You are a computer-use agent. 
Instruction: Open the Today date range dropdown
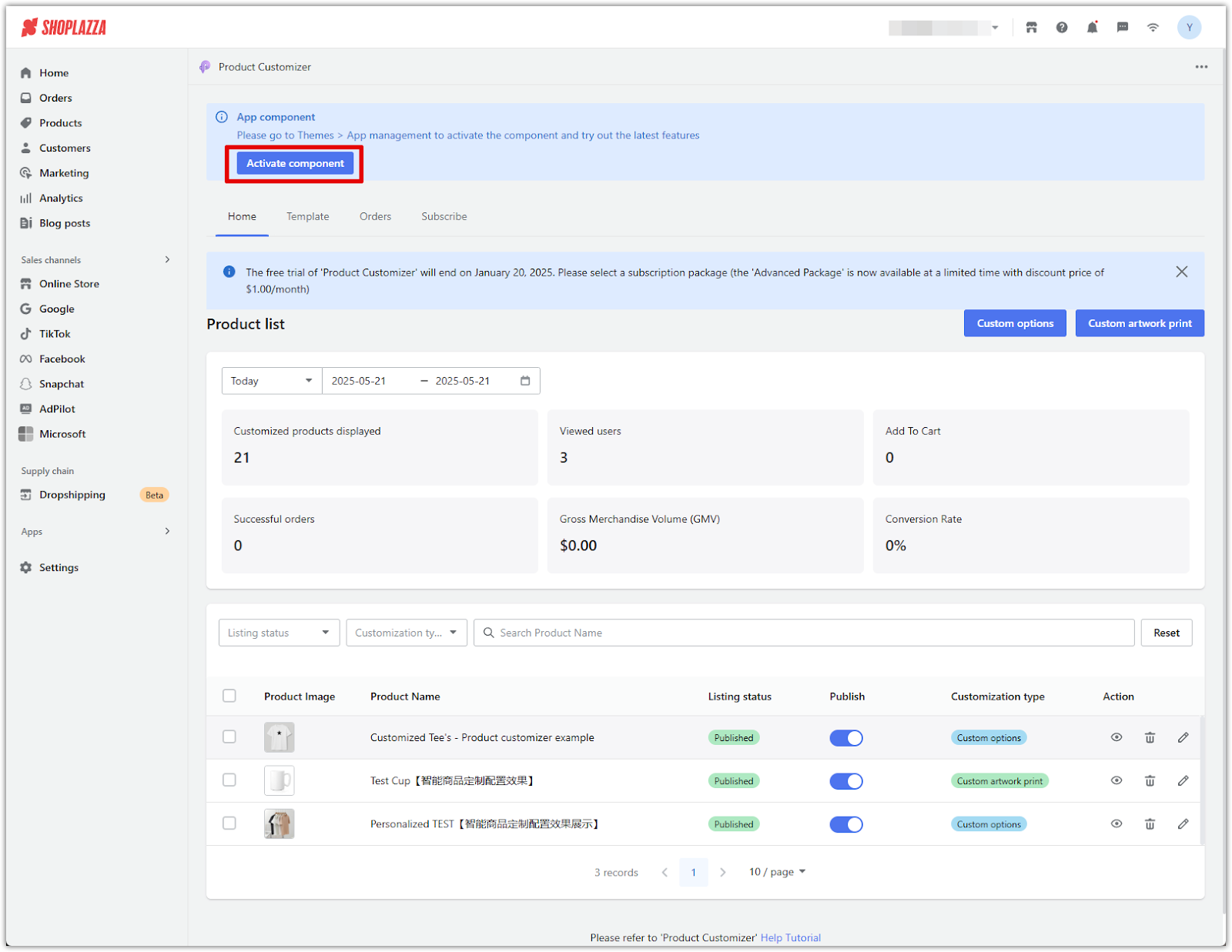click(x=272, y=381)
